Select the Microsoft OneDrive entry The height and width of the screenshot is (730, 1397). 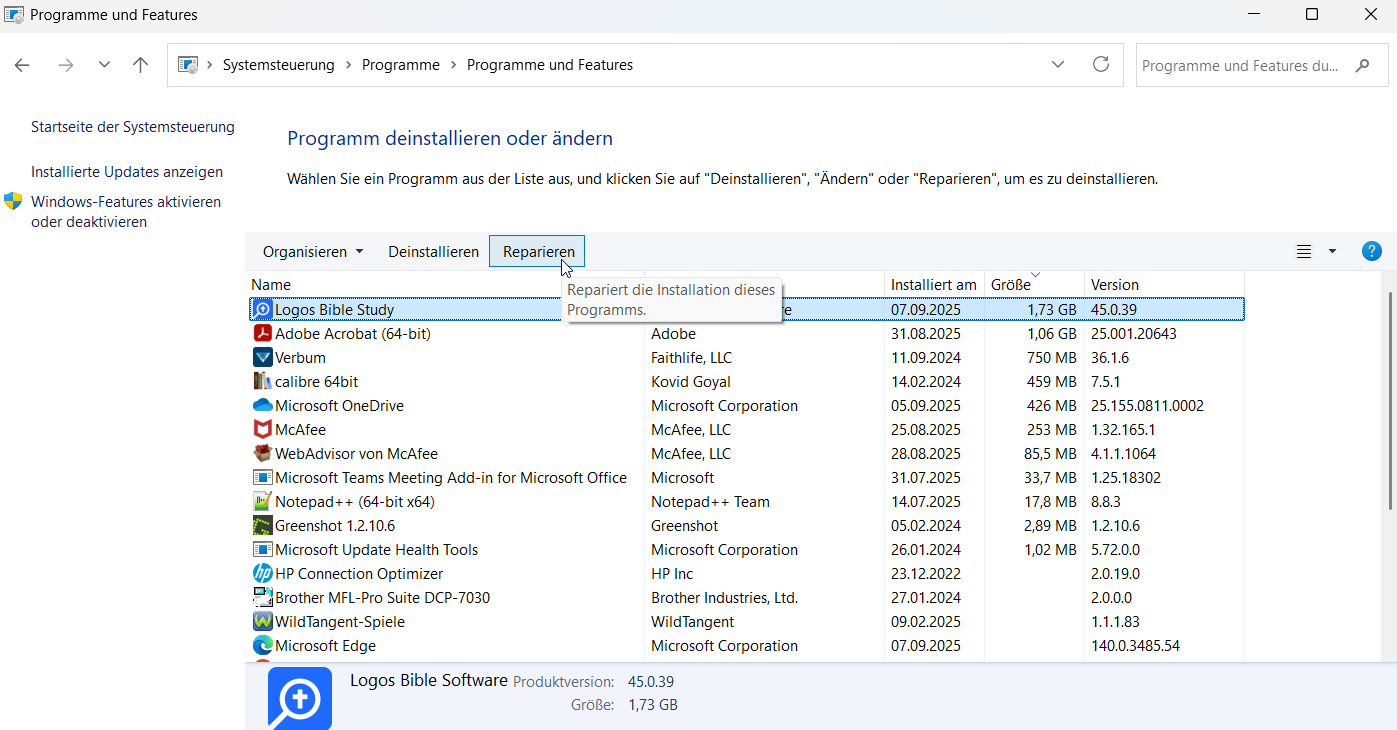pyautogui.click(x=339, y=405)
